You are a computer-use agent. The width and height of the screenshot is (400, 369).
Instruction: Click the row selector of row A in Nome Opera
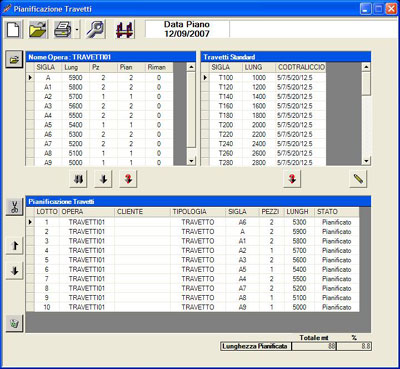pos(30,77)
